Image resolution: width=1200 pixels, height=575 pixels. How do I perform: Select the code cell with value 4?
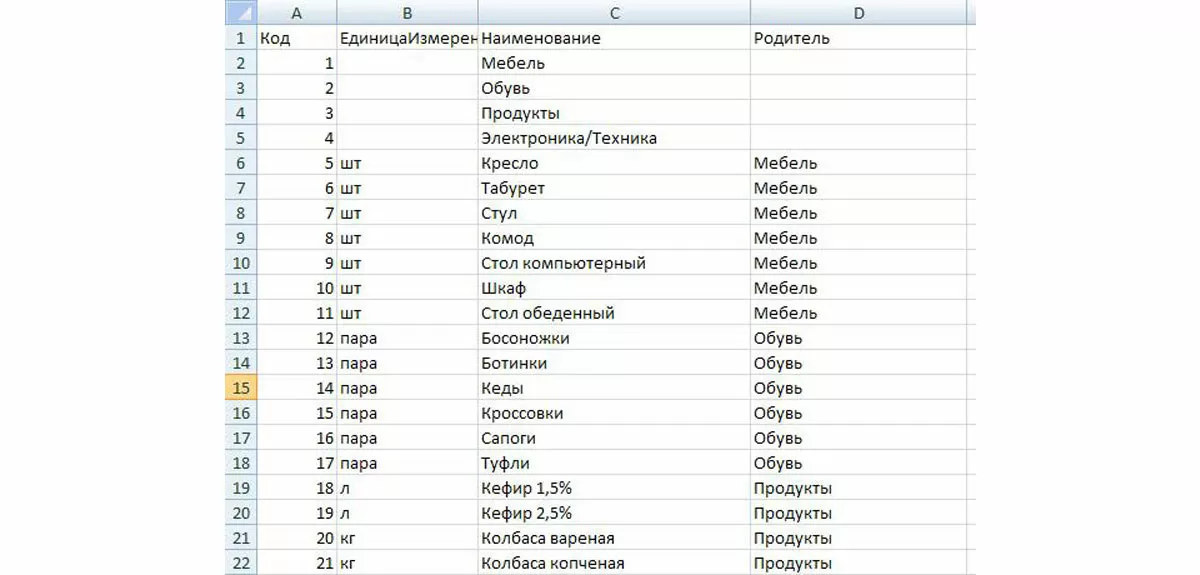coord(297,138)
